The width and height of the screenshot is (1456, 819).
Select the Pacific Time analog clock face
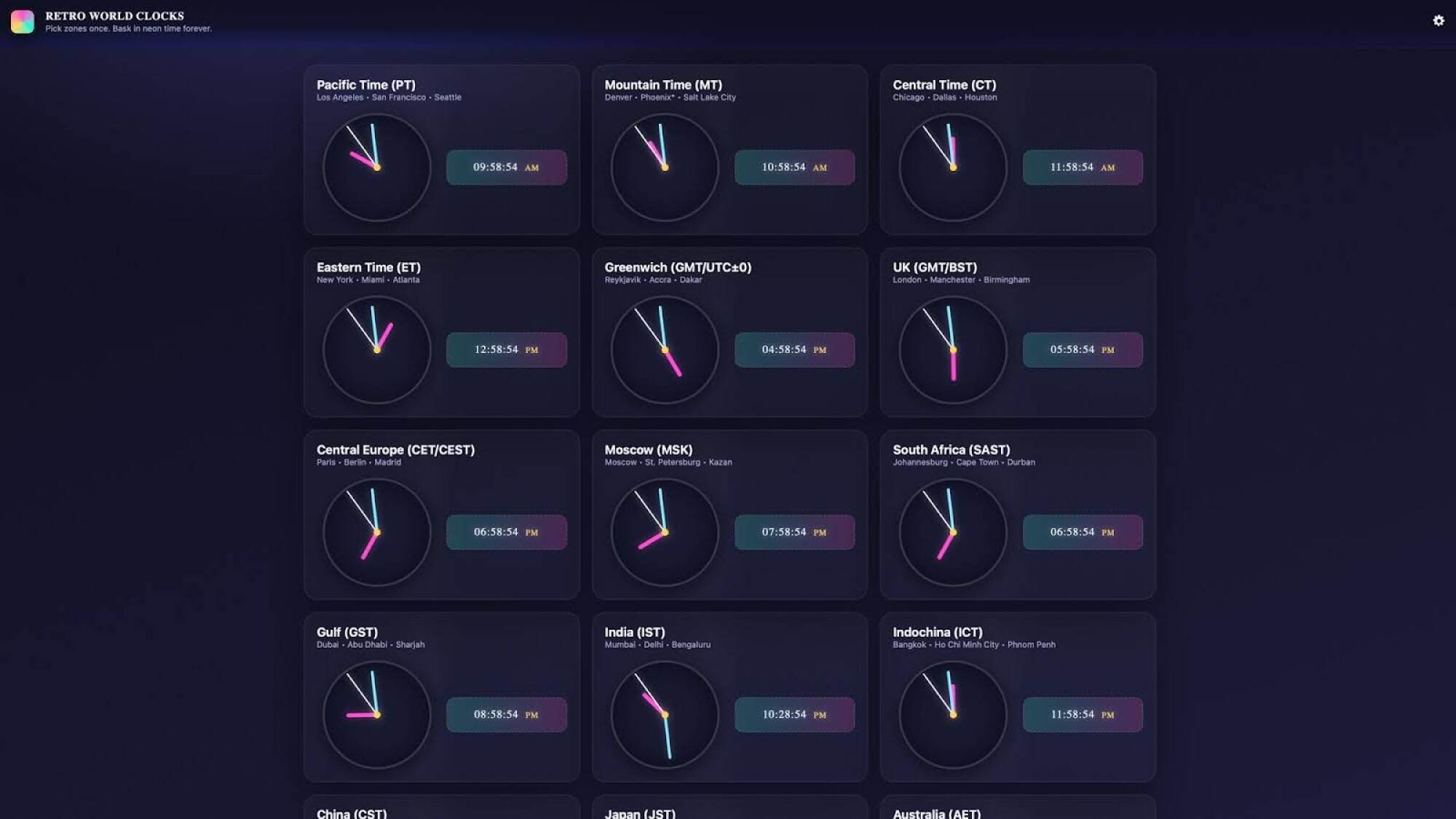376,167
